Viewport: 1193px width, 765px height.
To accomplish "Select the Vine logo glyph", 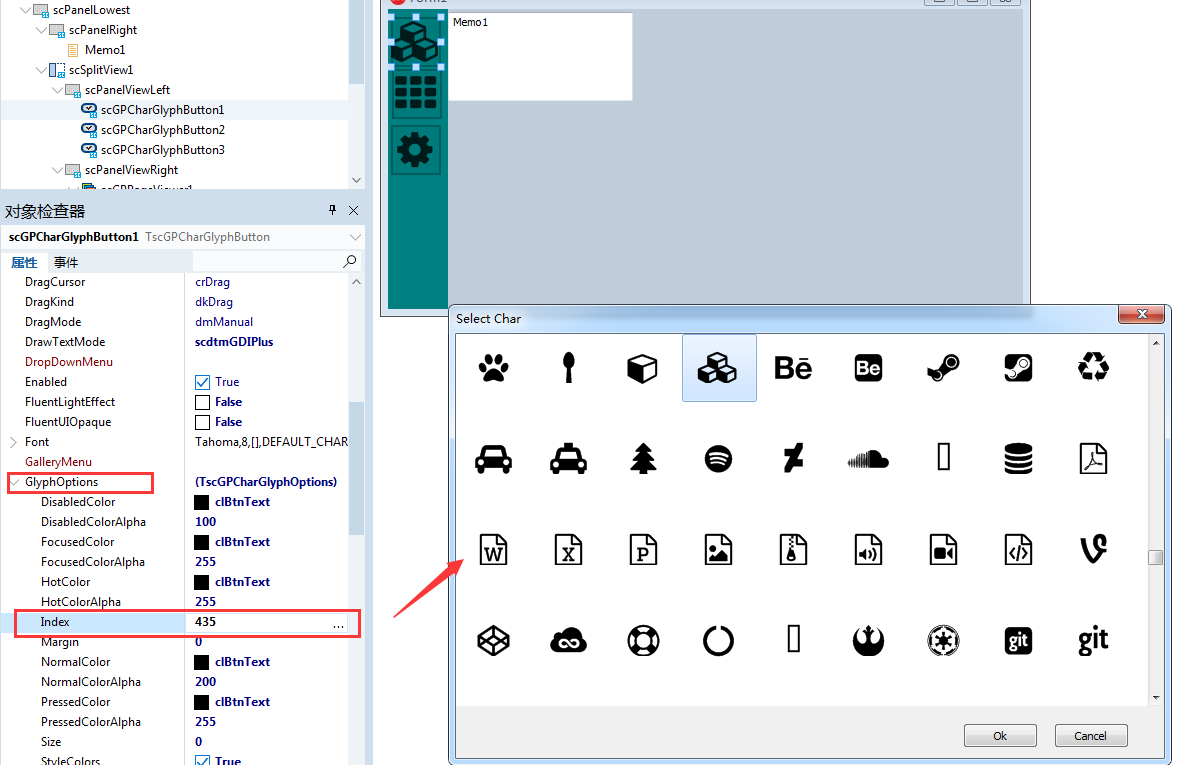I will pyautogui.click(x=1093, y=549).
